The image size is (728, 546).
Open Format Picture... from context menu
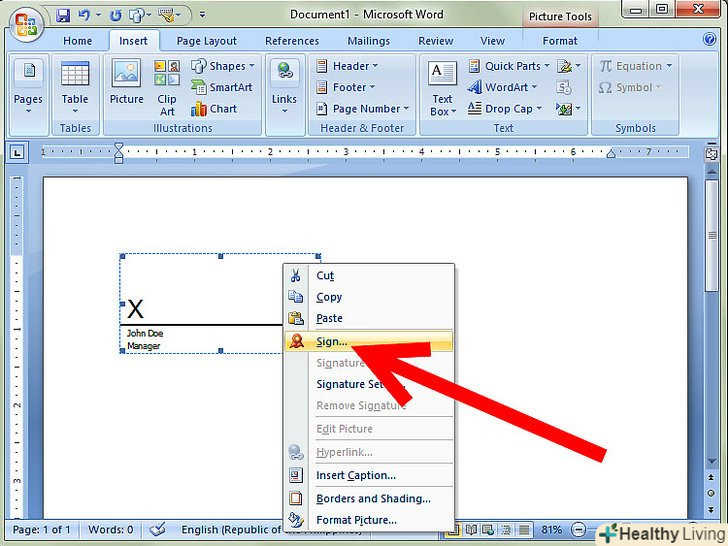[x=369, y=520]
